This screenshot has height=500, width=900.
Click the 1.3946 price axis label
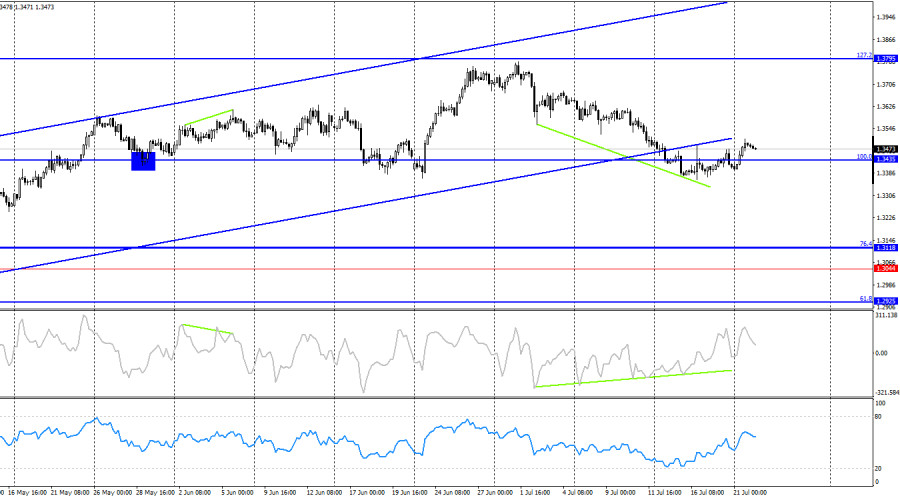(886, 17)
